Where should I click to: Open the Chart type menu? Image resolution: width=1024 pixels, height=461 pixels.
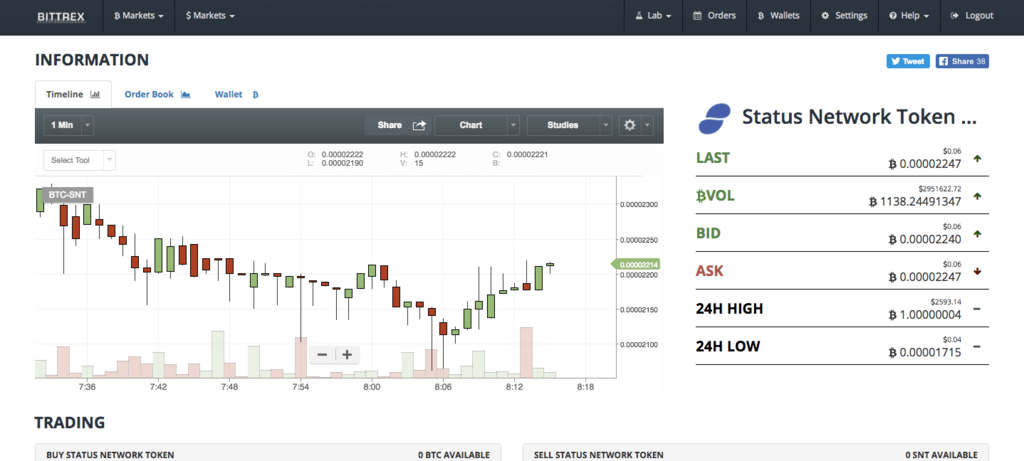pyautogui.click(x=471, y=125)
